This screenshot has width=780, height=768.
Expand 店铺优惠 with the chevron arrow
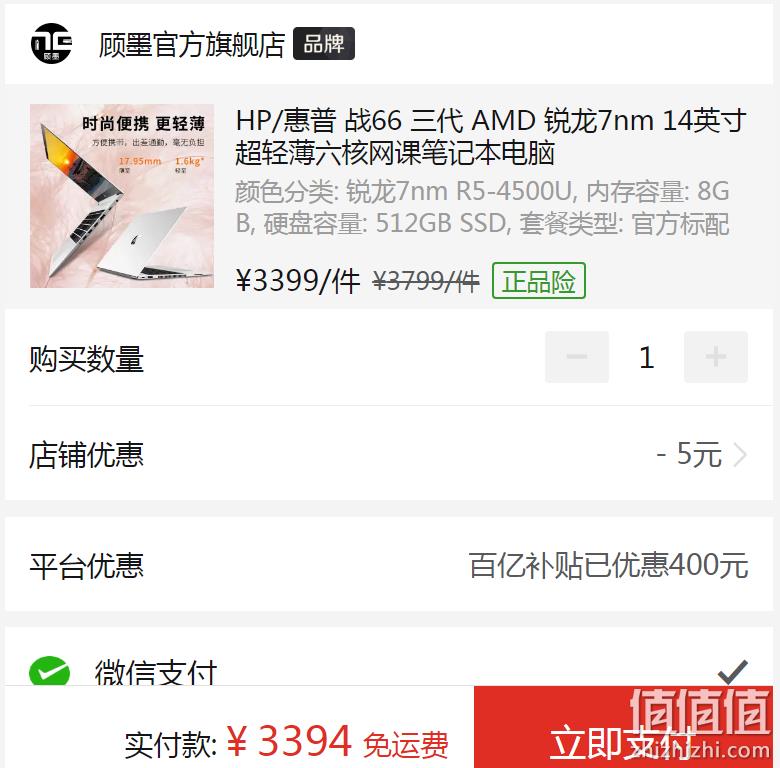tap(741, 454)
